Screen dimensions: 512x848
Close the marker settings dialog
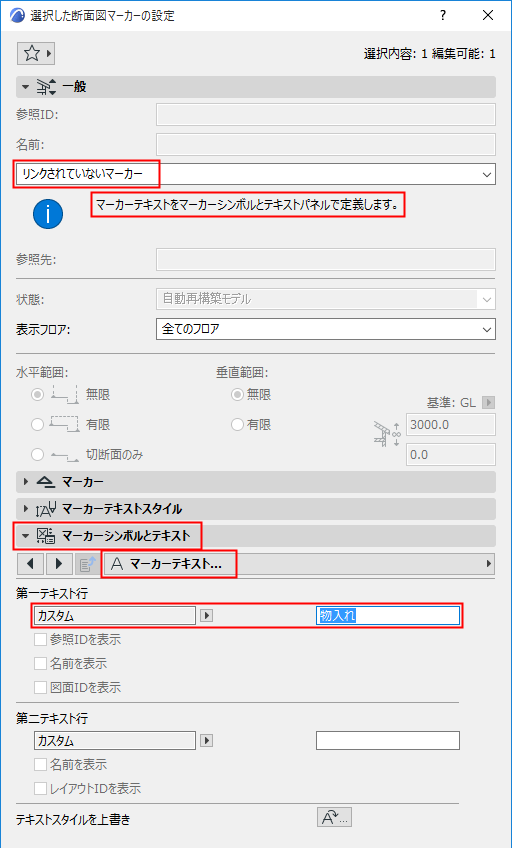coord(488,15)
